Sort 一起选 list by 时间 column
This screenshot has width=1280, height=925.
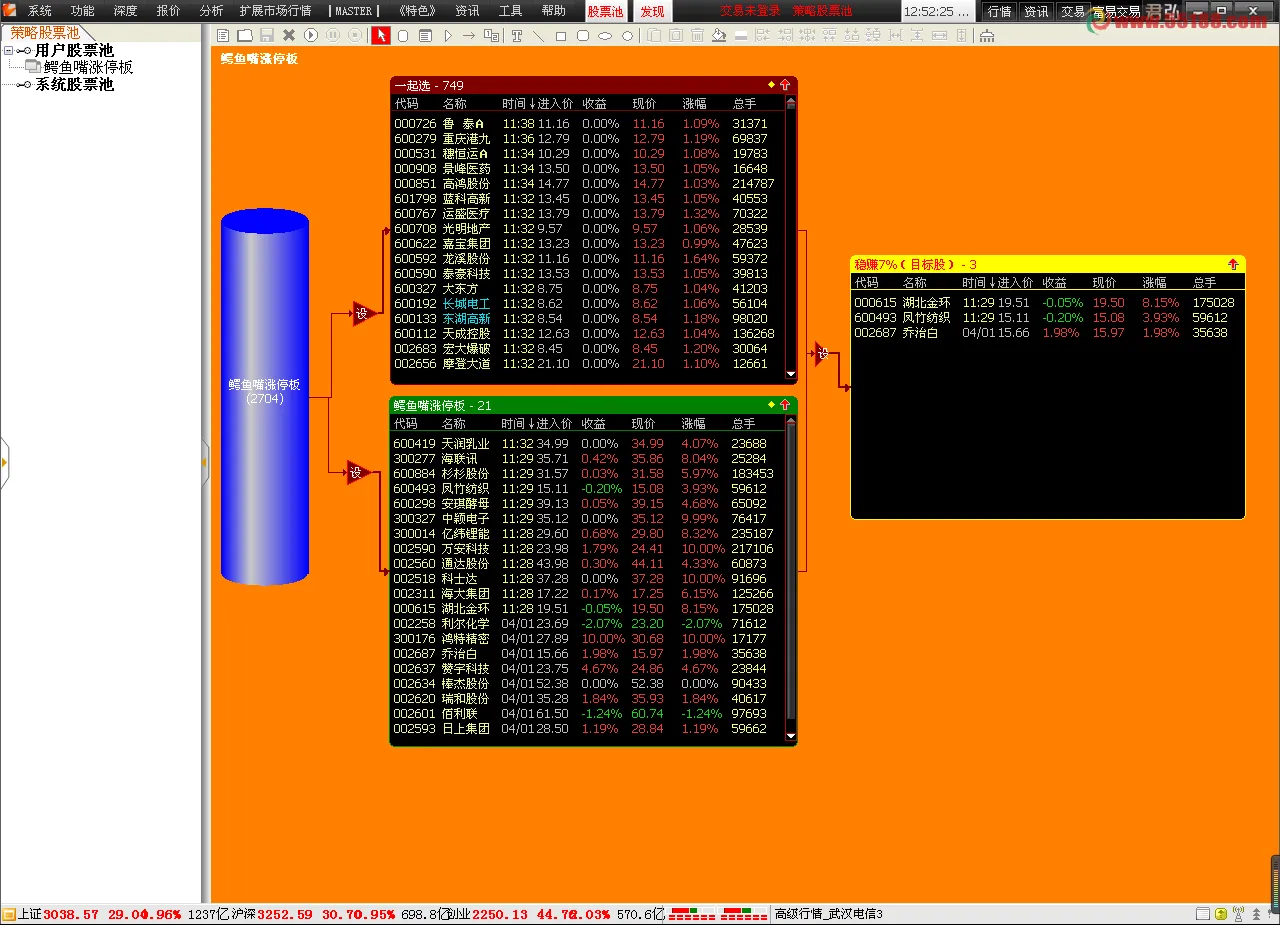518,103
